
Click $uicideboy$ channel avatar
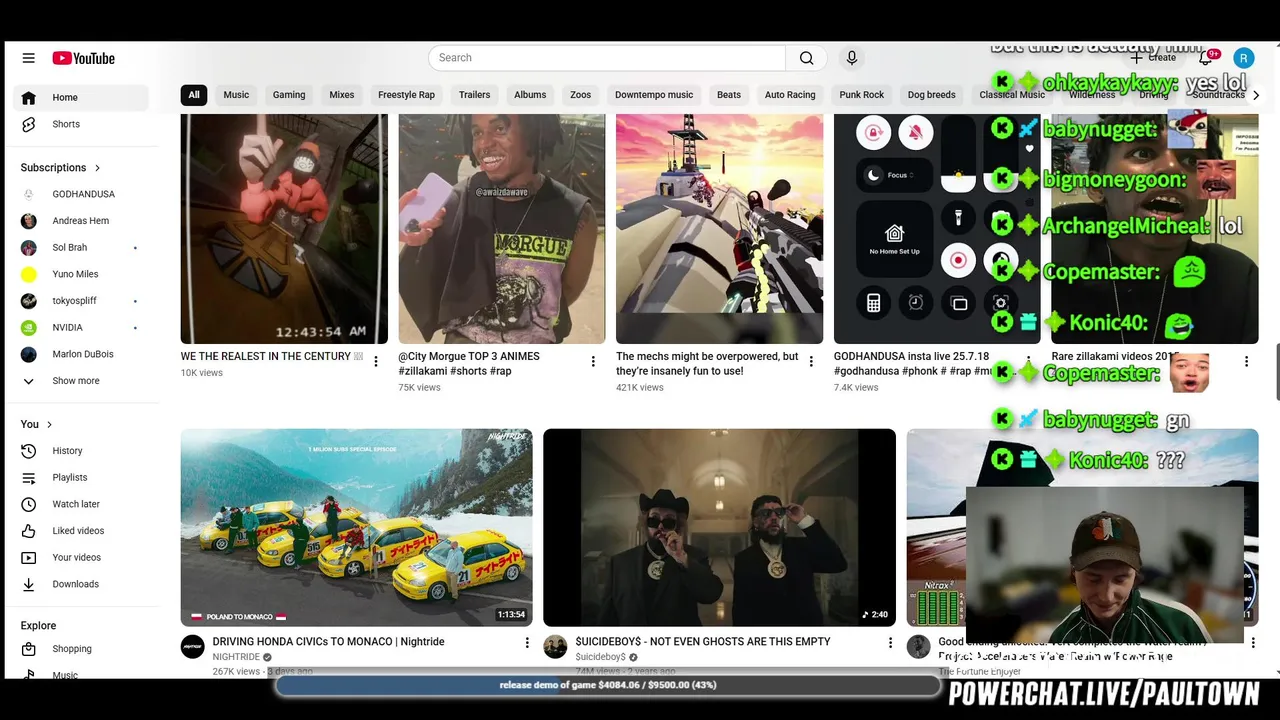tap(555, 646)
